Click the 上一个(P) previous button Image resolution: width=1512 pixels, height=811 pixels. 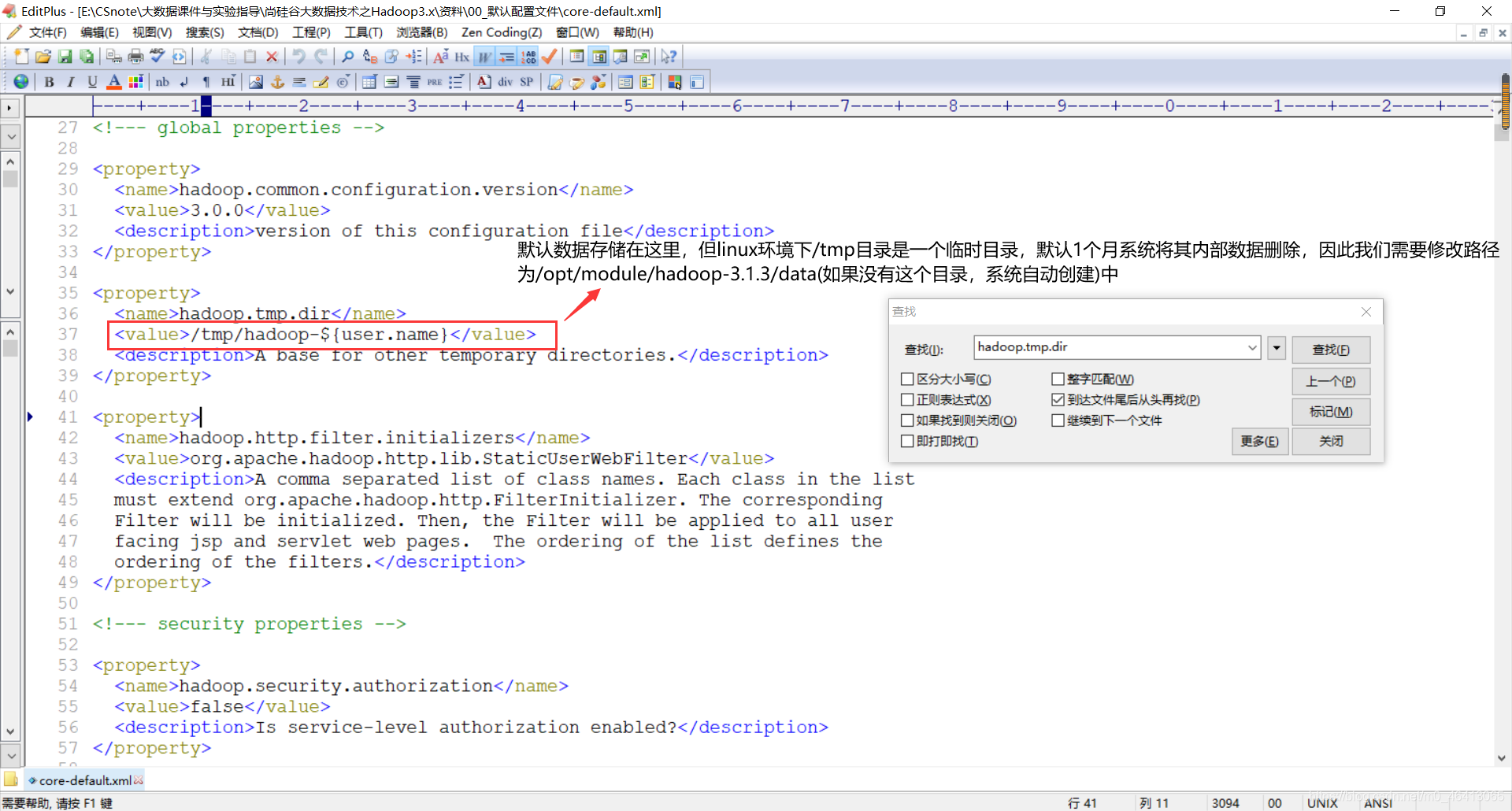[1331, 381]
